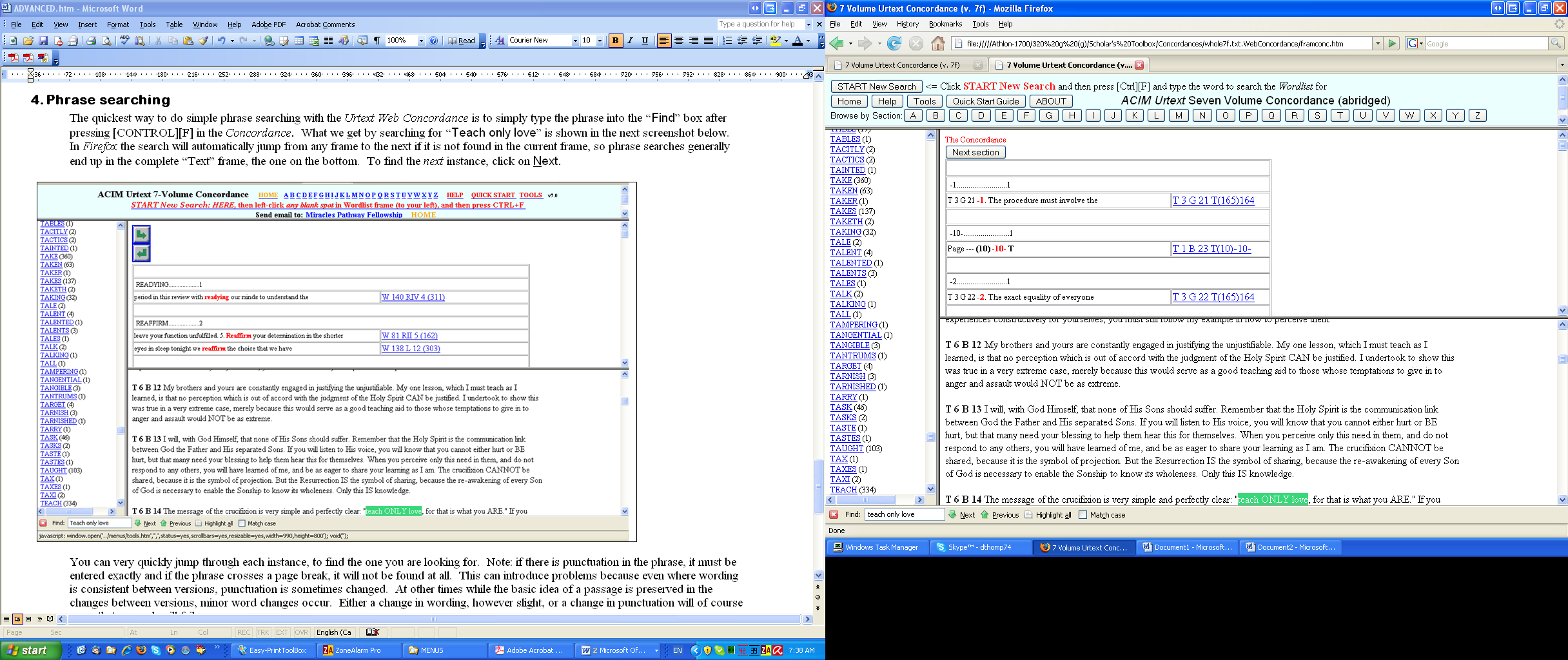The height and width of the screenshot is (660, 1568).
Task: Open the font color dropdown arrow
Action: coord(808,41)
